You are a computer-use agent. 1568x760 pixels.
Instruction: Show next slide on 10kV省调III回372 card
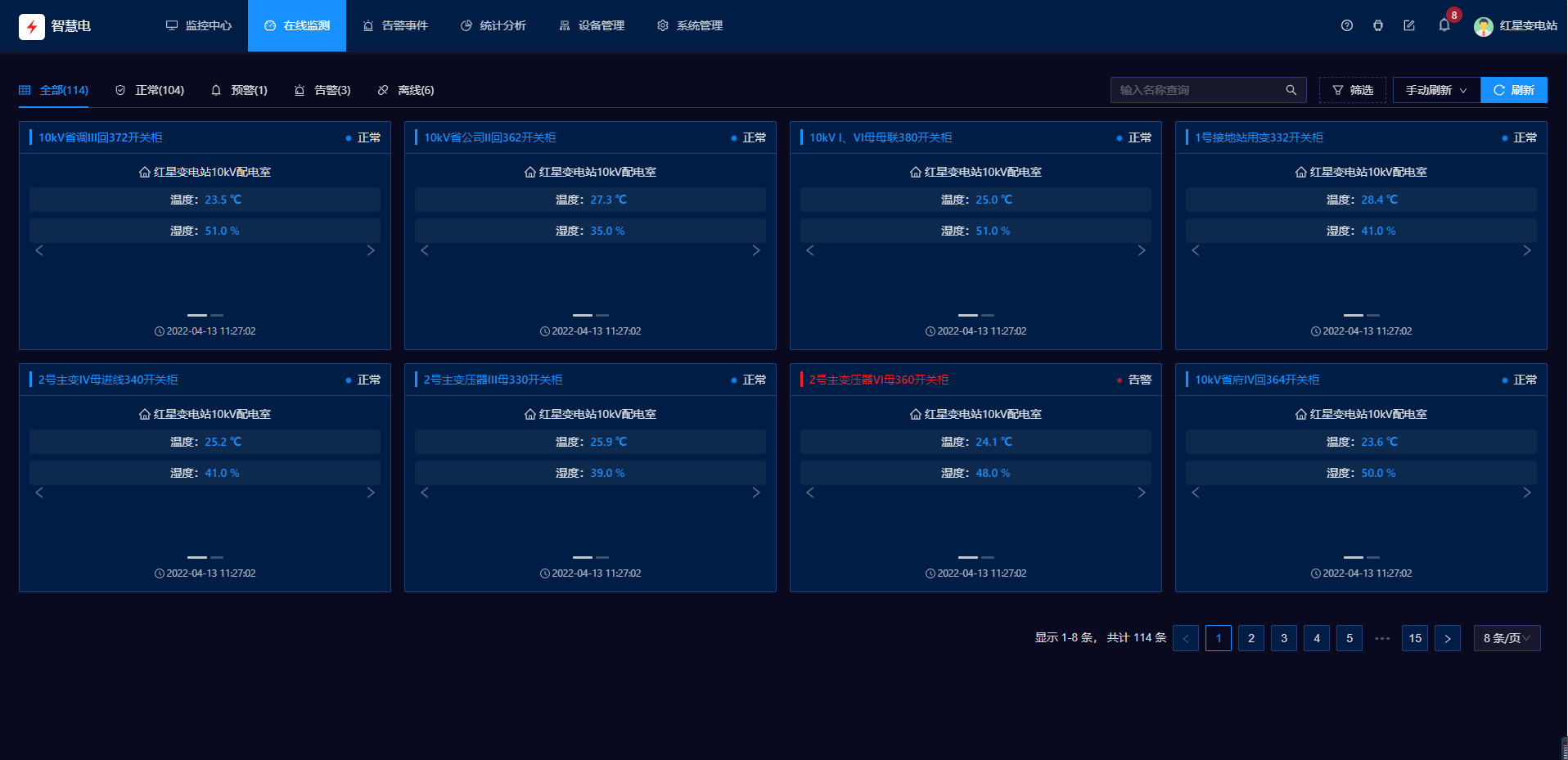point(371,250)
